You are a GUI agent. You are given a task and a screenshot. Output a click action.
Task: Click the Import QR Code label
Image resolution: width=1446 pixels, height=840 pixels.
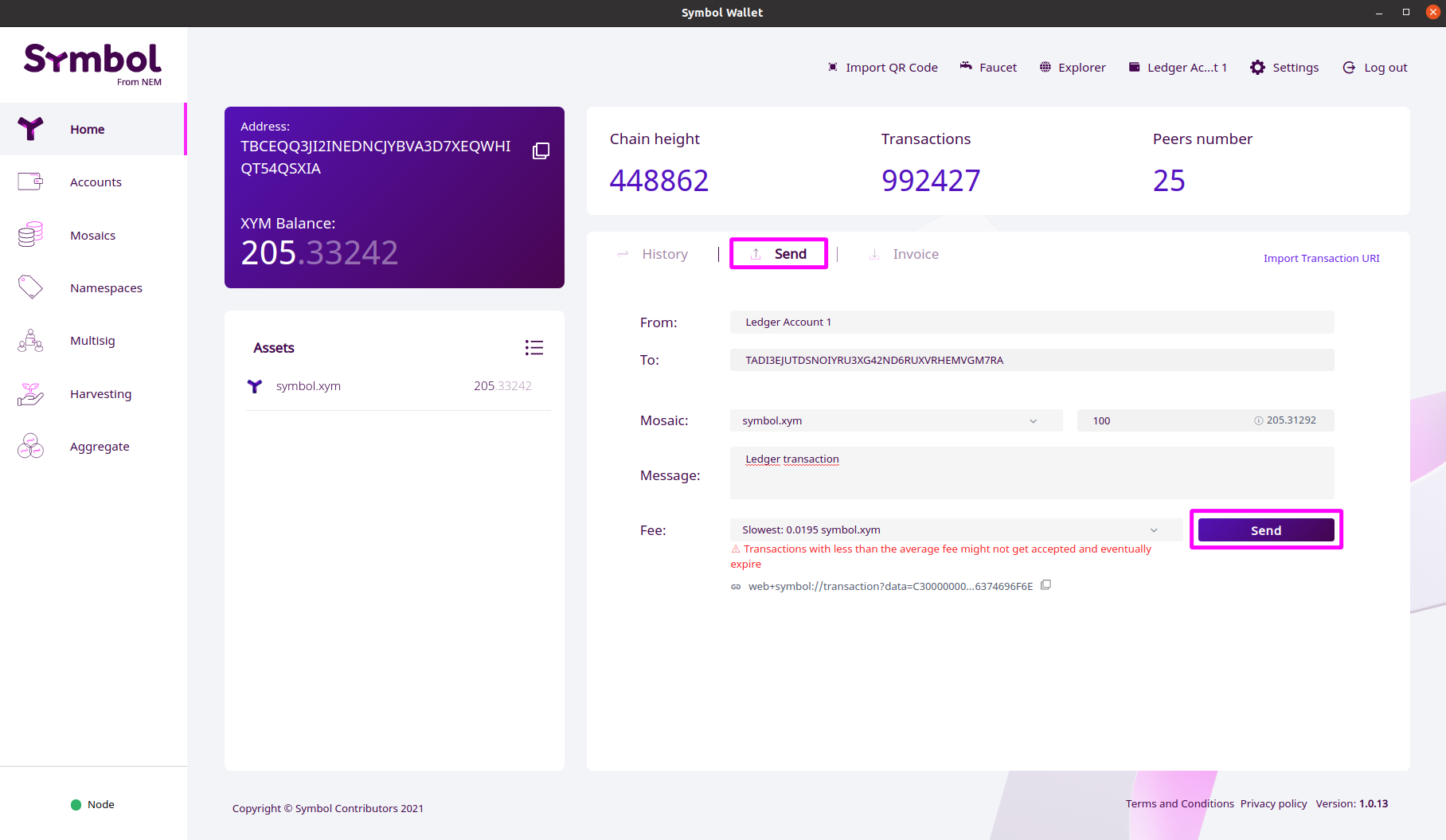[x=891, y=68]
